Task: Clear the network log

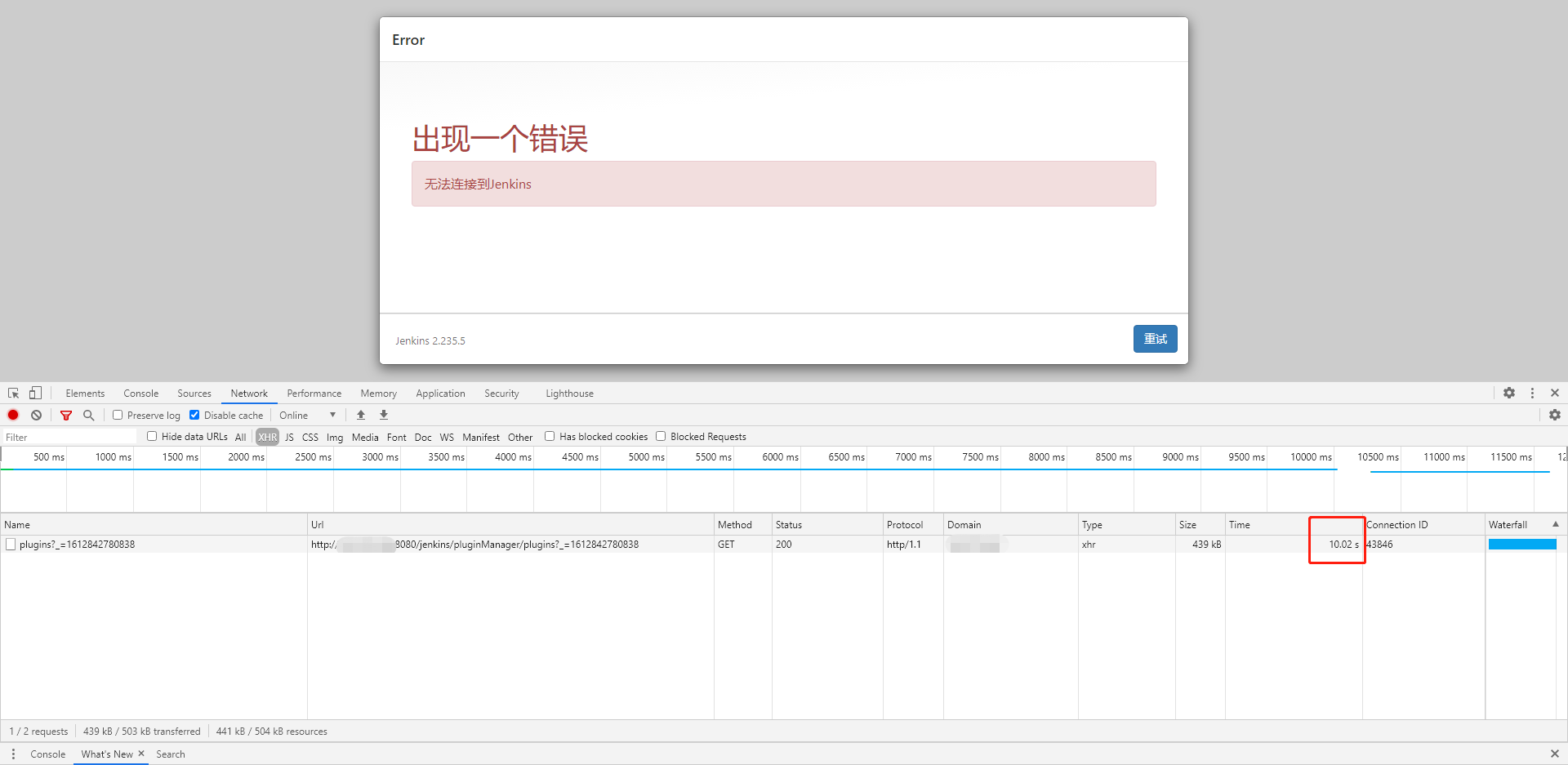Action: 36,415
